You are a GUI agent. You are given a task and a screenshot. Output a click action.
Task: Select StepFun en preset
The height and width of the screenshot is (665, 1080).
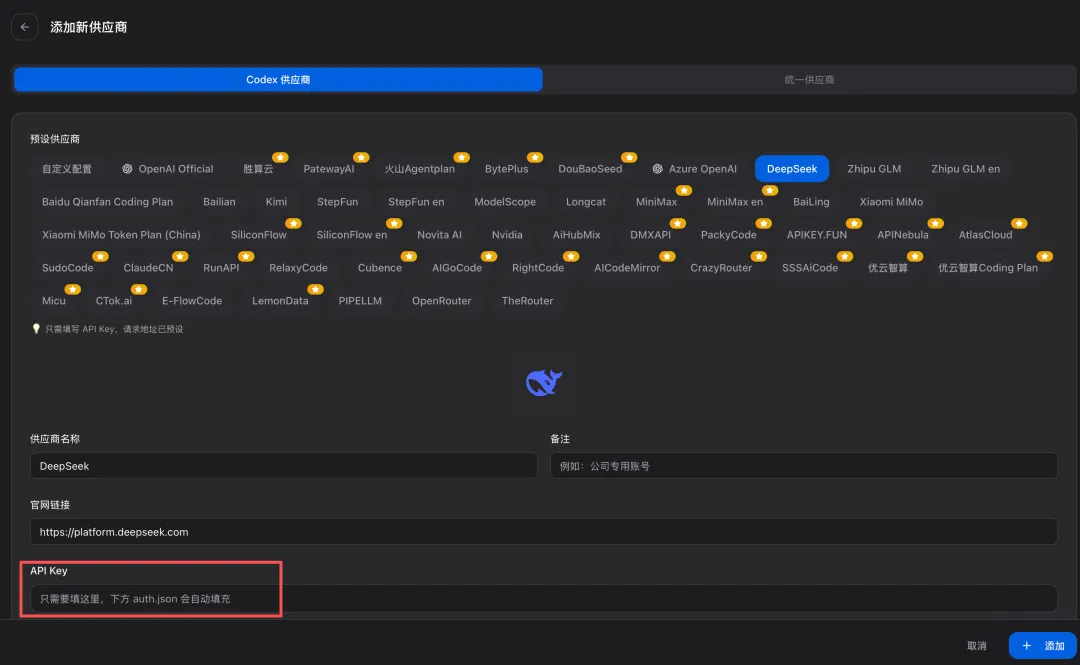click(x=416, y=202)
